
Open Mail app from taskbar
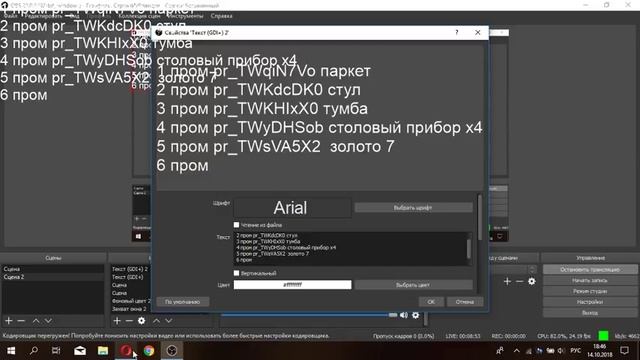[x=80, y=351]
